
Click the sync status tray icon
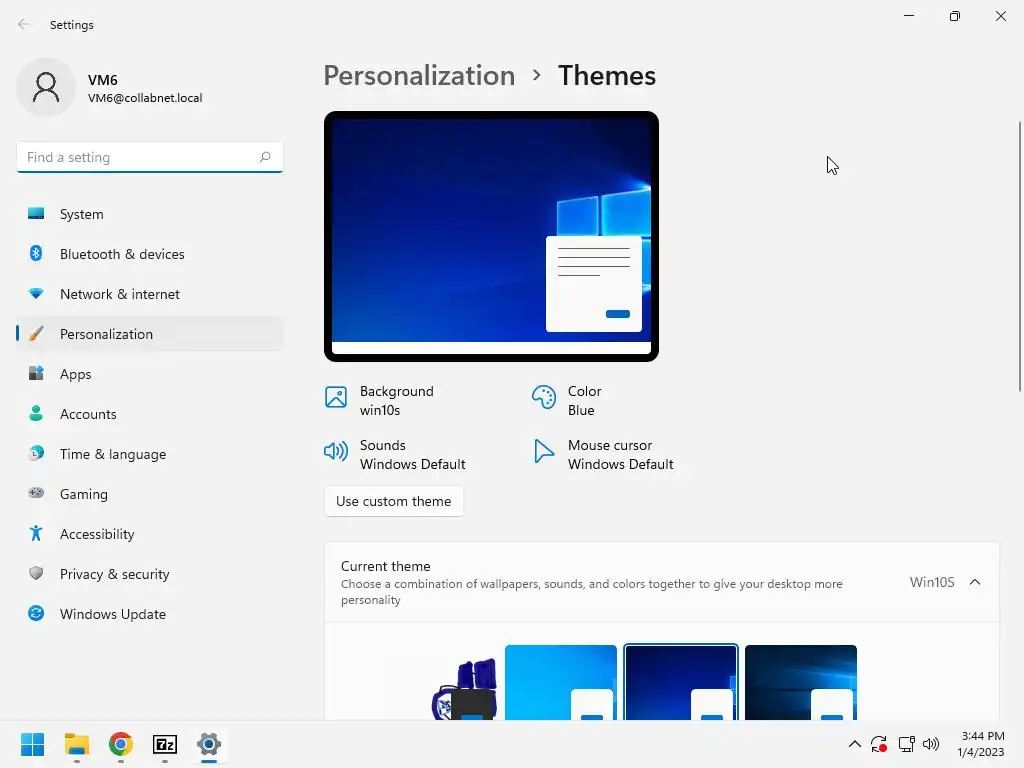click(879, 744)
